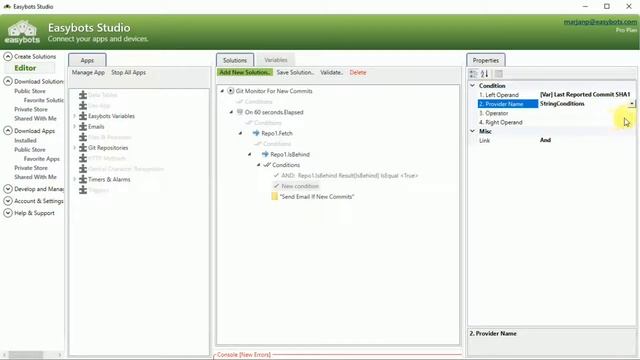640x360 pixels.
Task: Open the account email link in header
Action: pos(600,22)
